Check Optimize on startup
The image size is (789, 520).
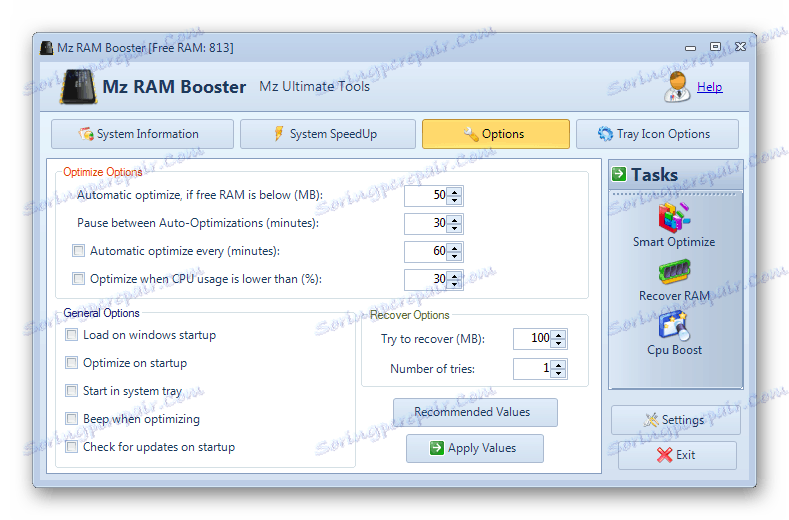[71, 362]
